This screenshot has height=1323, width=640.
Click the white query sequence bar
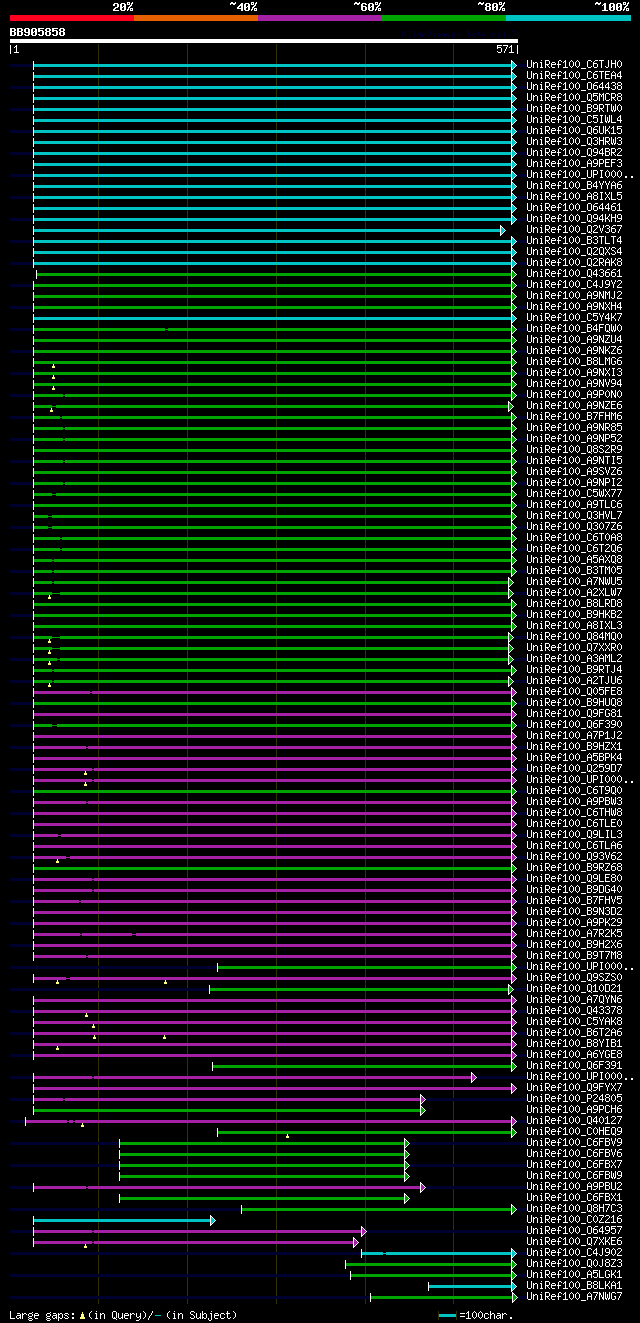[264, 41]
